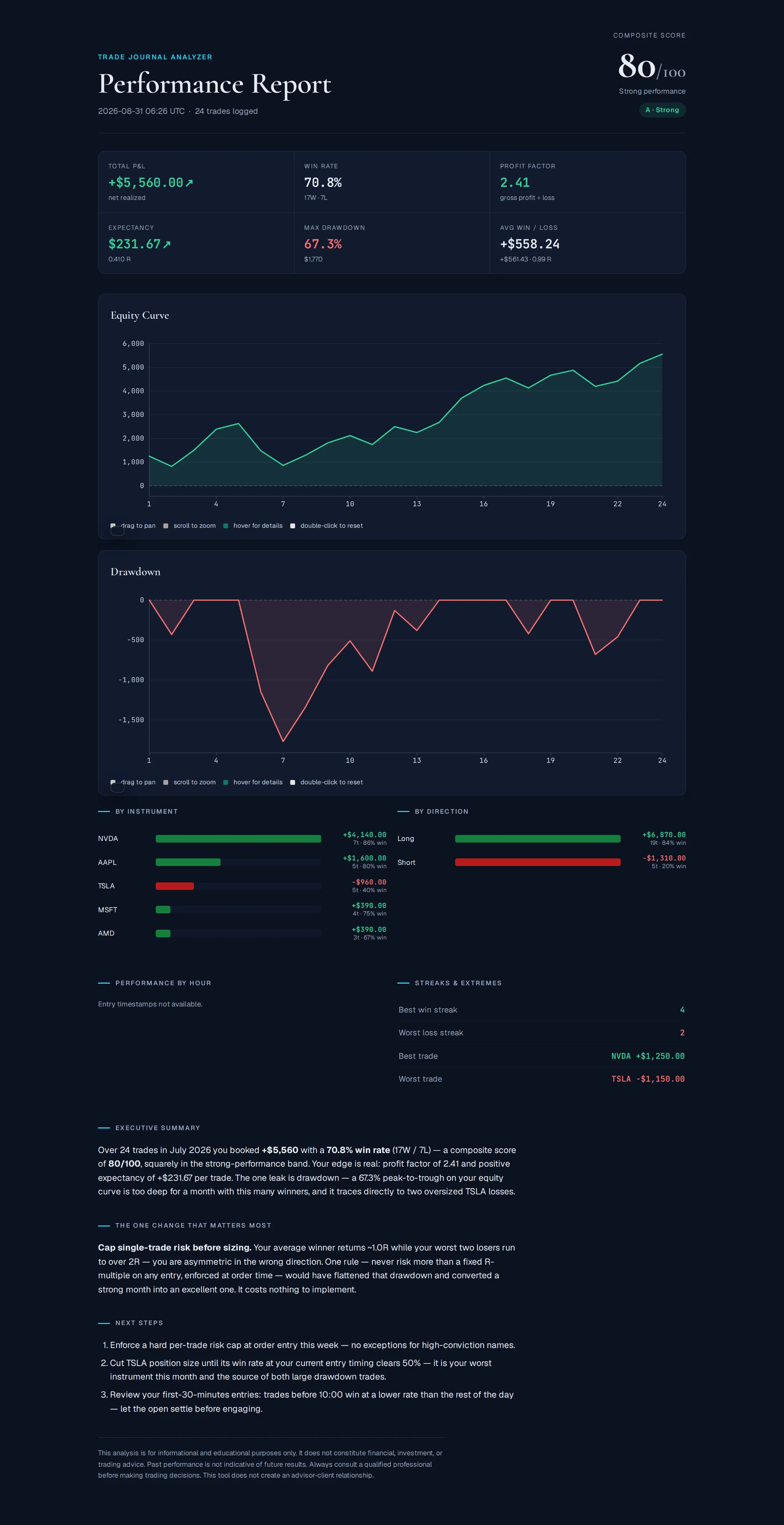Select the composite score 80/100 value
Viewport: 784px width, 1525px height.
652,66
